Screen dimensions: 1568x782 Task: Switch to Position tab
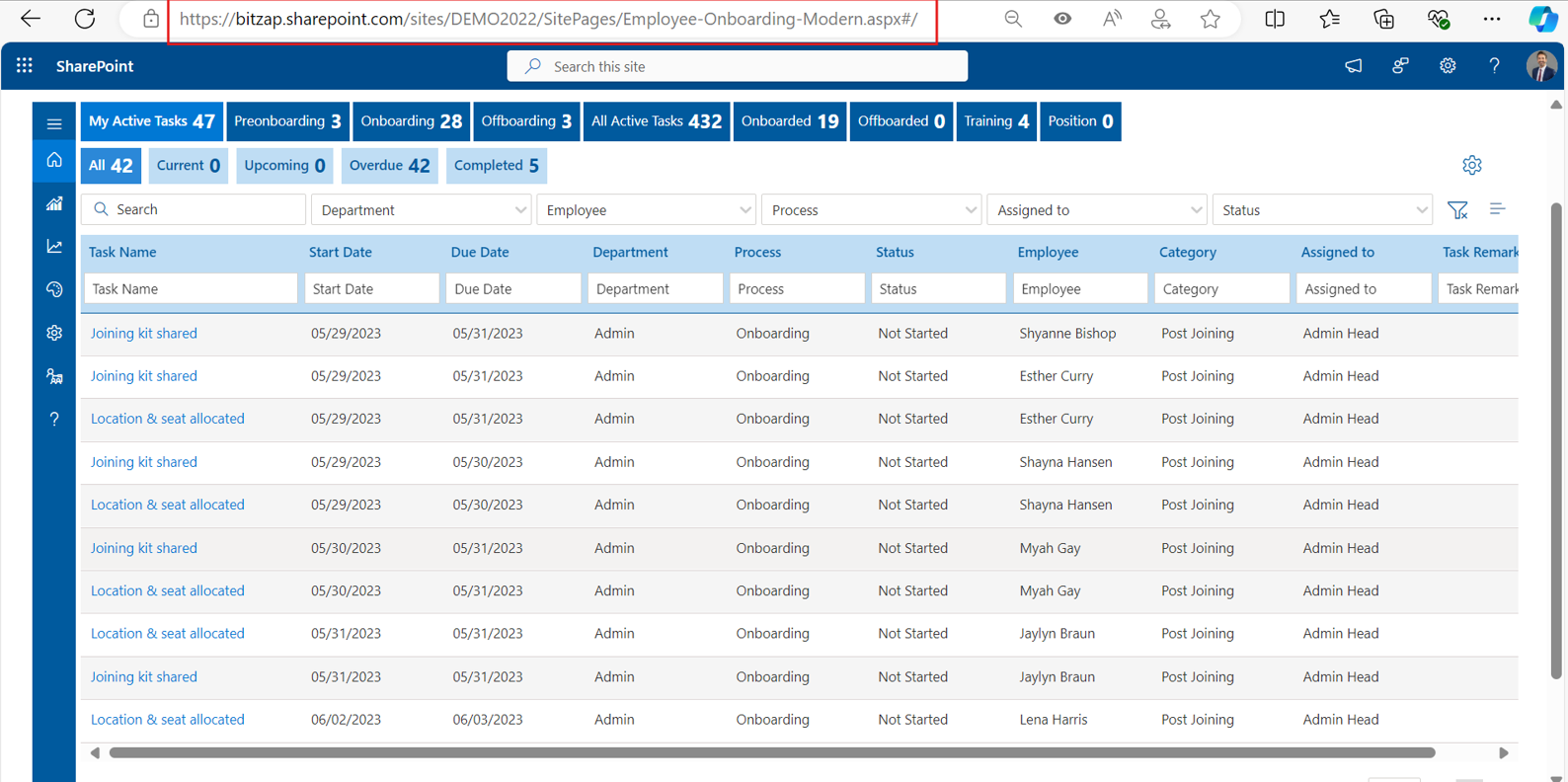pos(1080,121)
